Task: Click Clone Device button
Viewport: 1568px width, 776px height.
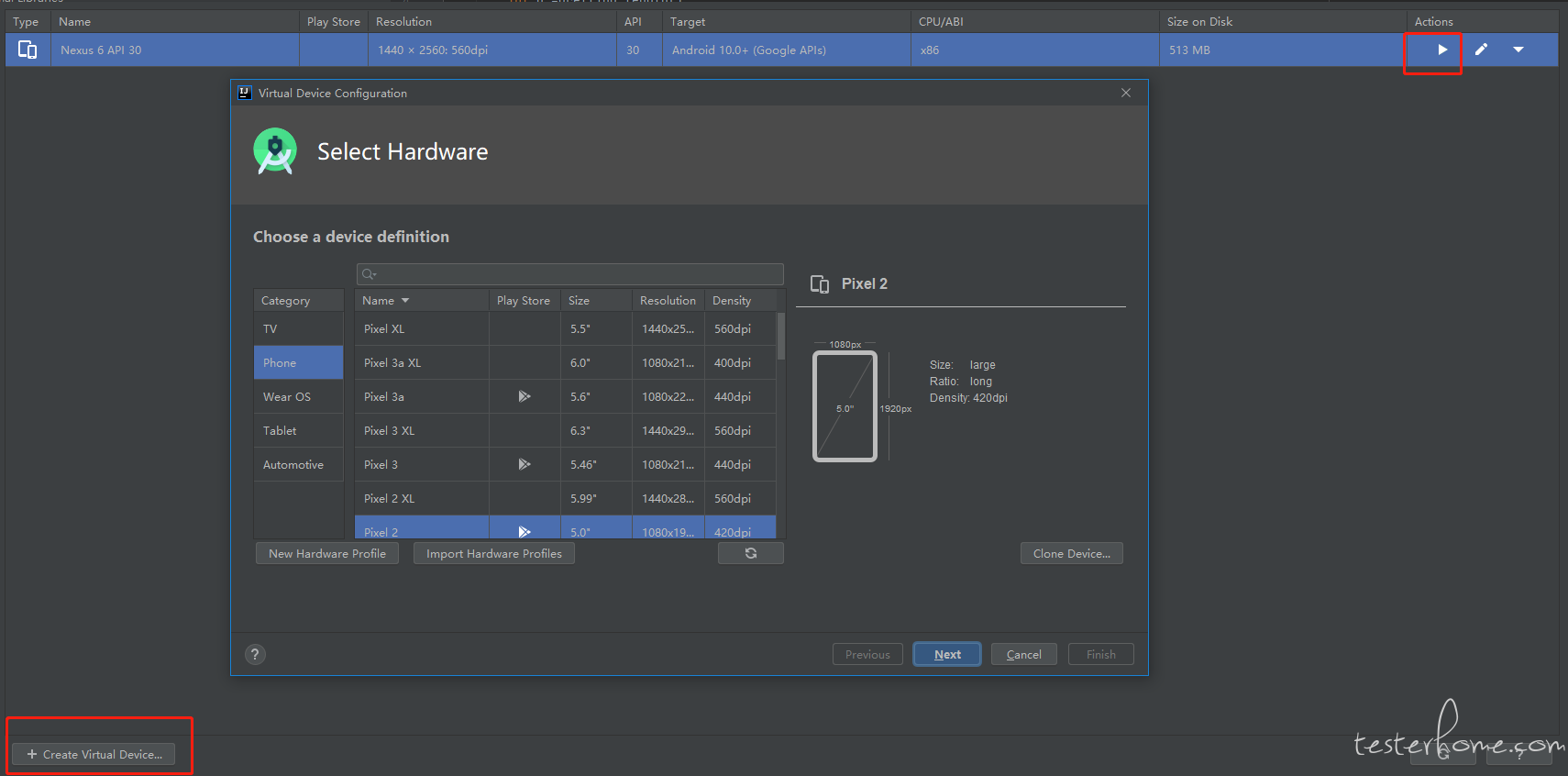Action: click(x=1072, y=553)
